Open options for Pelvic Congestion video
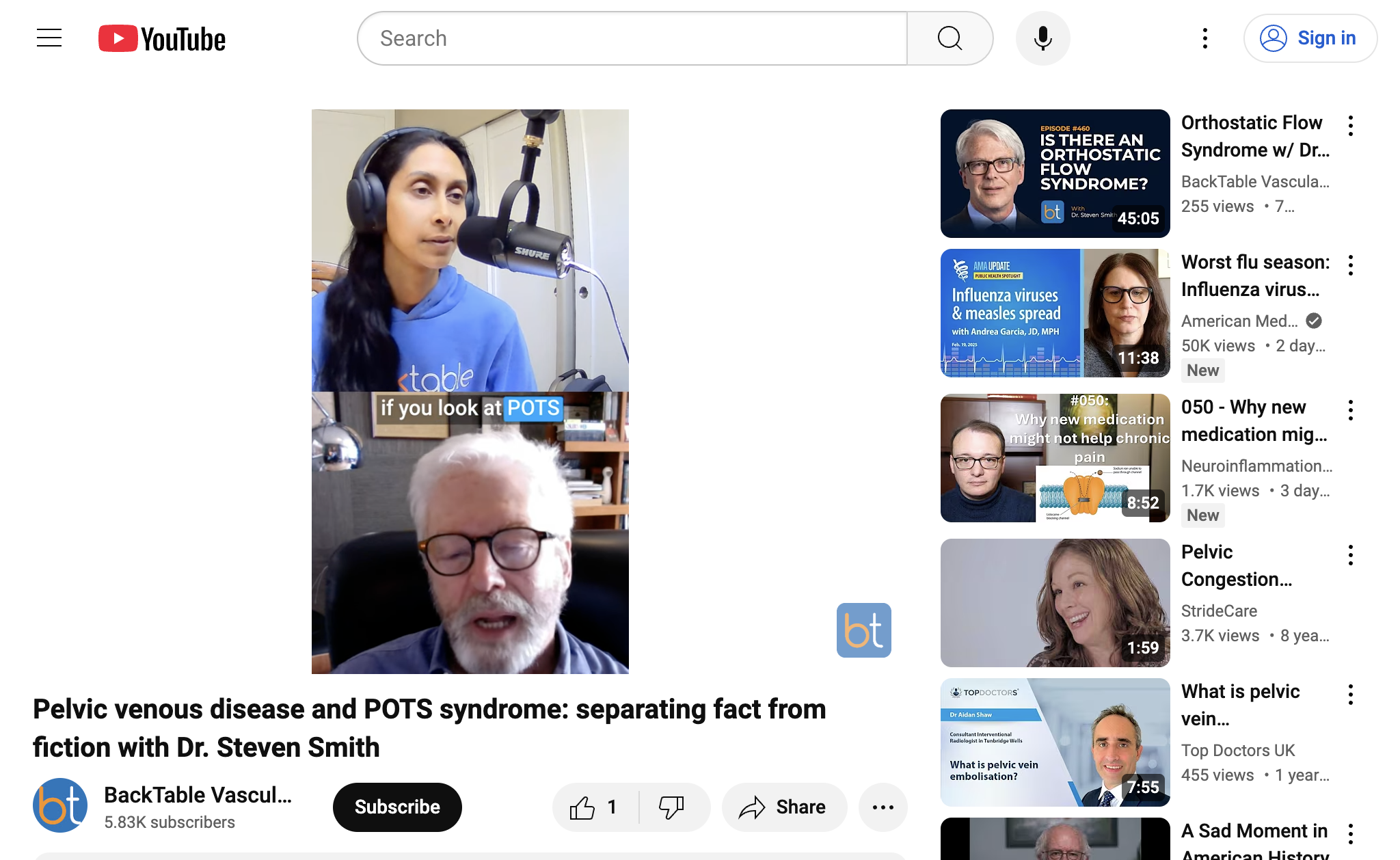The width and height of the screenshot is (1400, 860). (1351, 555)
